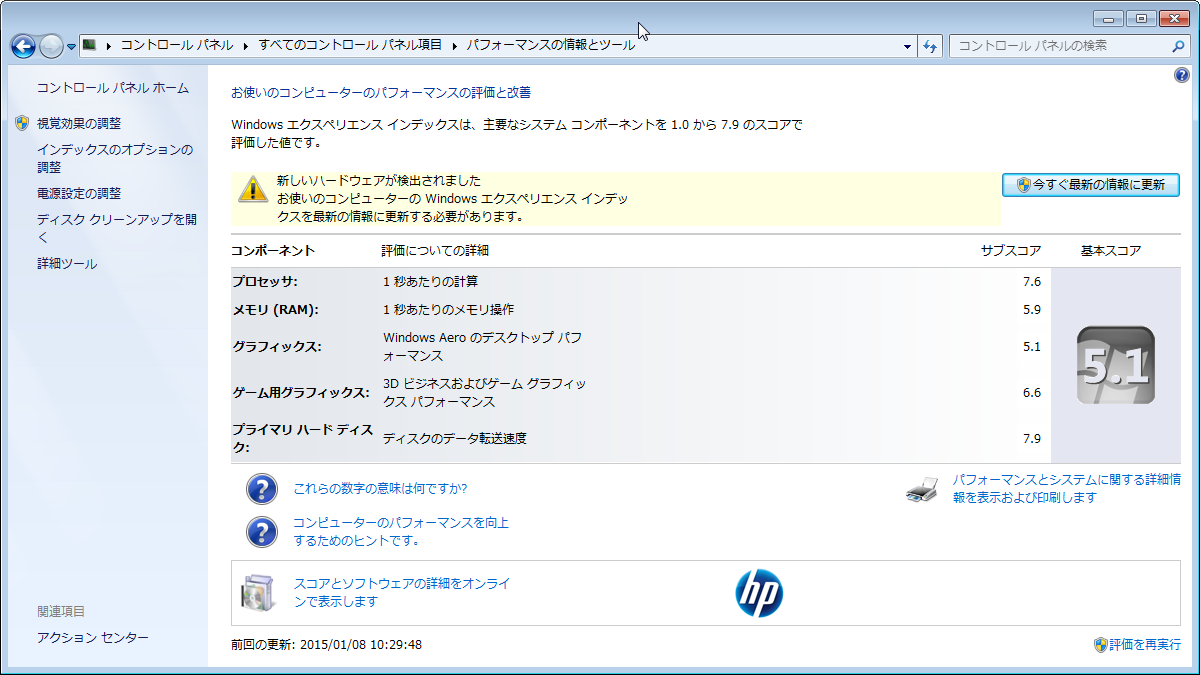Click question icon beside パフォーマンスを向上 hint
The height and width of the screenshot is (675, 1200).
point(262,531)
